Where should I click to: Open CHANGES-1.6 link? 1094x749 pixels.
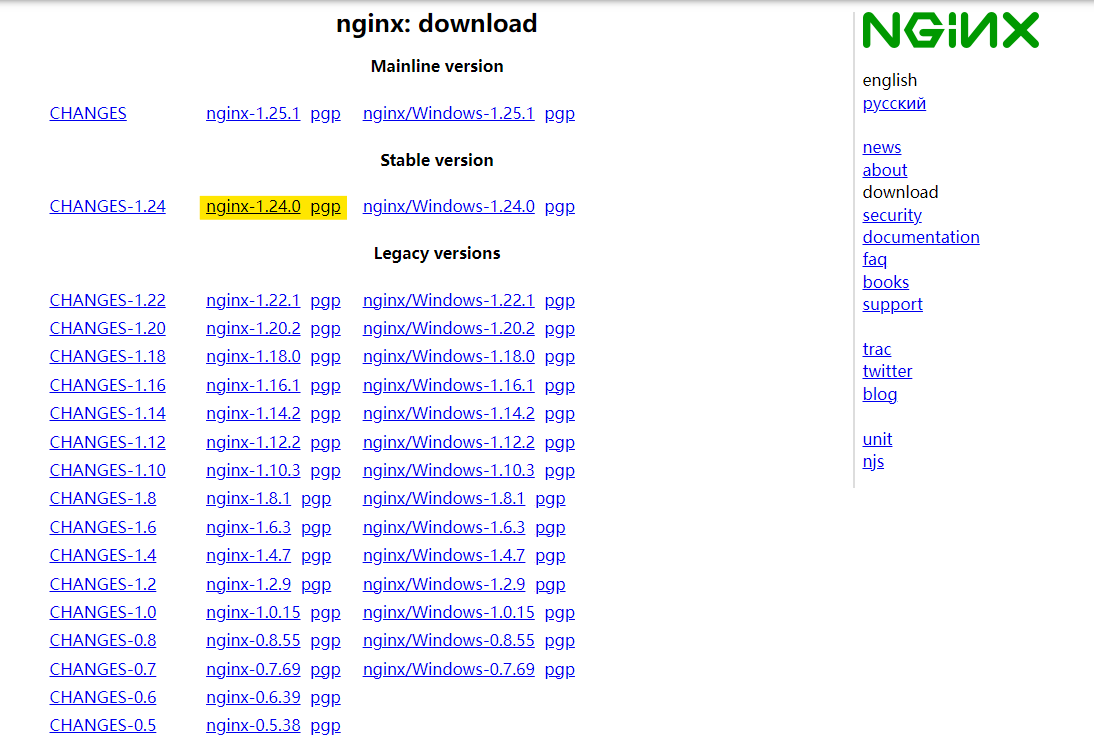pos(103,527)
